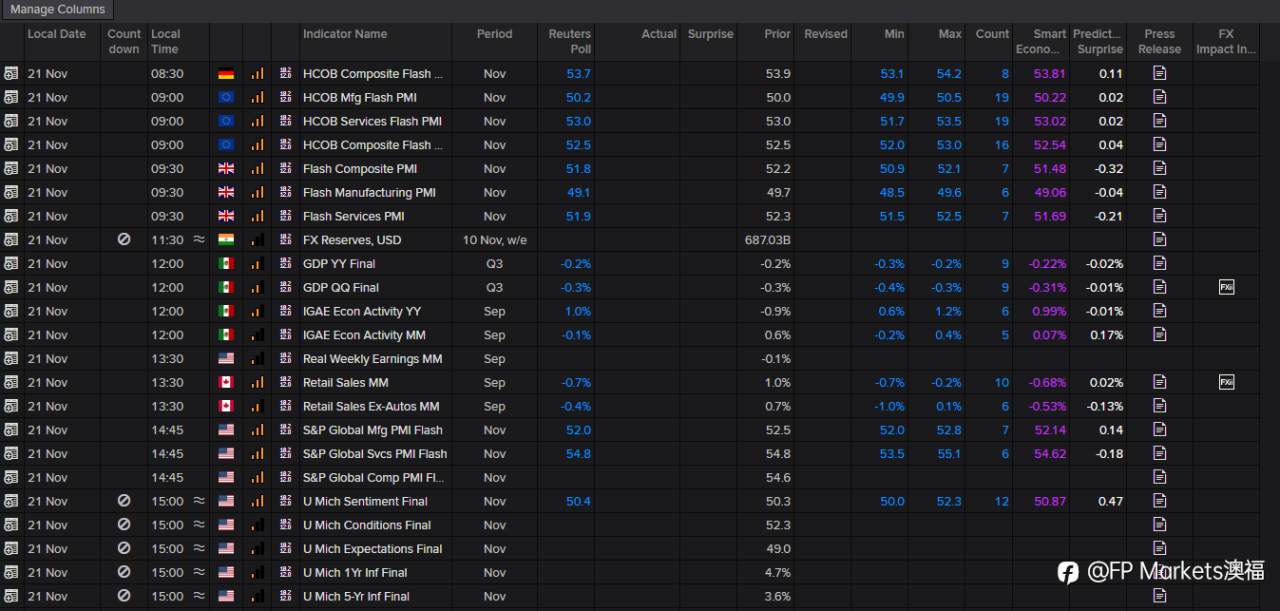Sort by the Local Date column header
Viewport: 1280px width, 611px height.
point(57,34)
